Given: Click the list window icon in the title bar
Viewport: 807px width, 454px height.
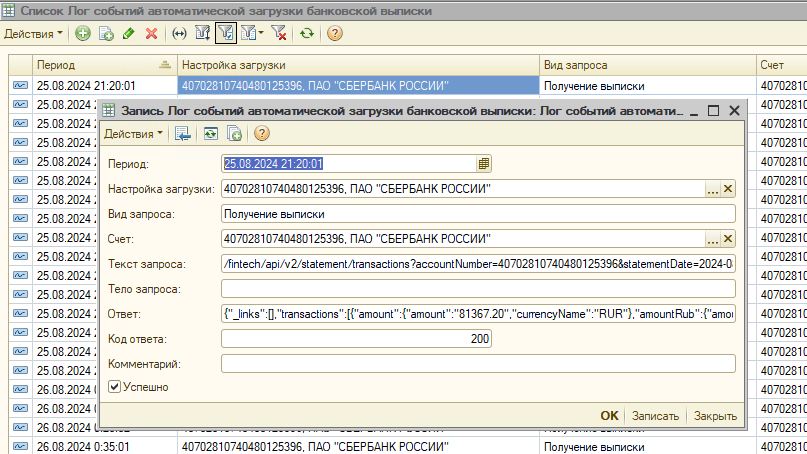Looking at the screenshot, I should (x=9, y=10).
